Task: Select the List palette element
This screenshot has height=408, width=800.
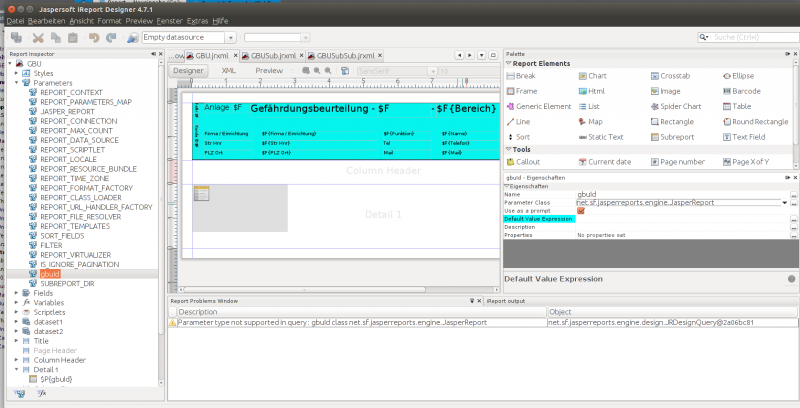Action: [x=589, y=107]
